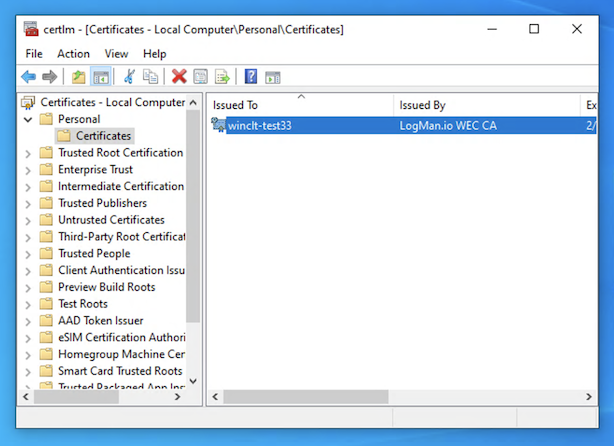This screenshot has height=446, width=614.
Task: Expand Trusted Root Certification node
Action: [x=28, y=153]
